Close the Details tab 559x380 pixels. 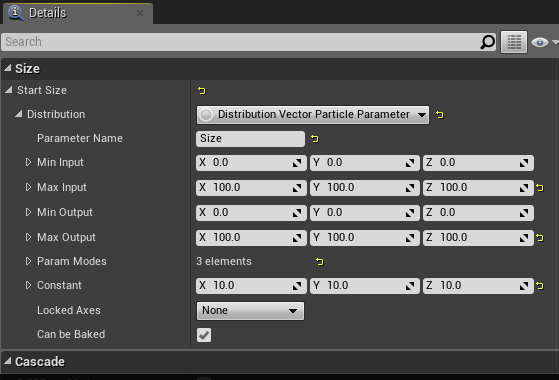tap(140, 13)
